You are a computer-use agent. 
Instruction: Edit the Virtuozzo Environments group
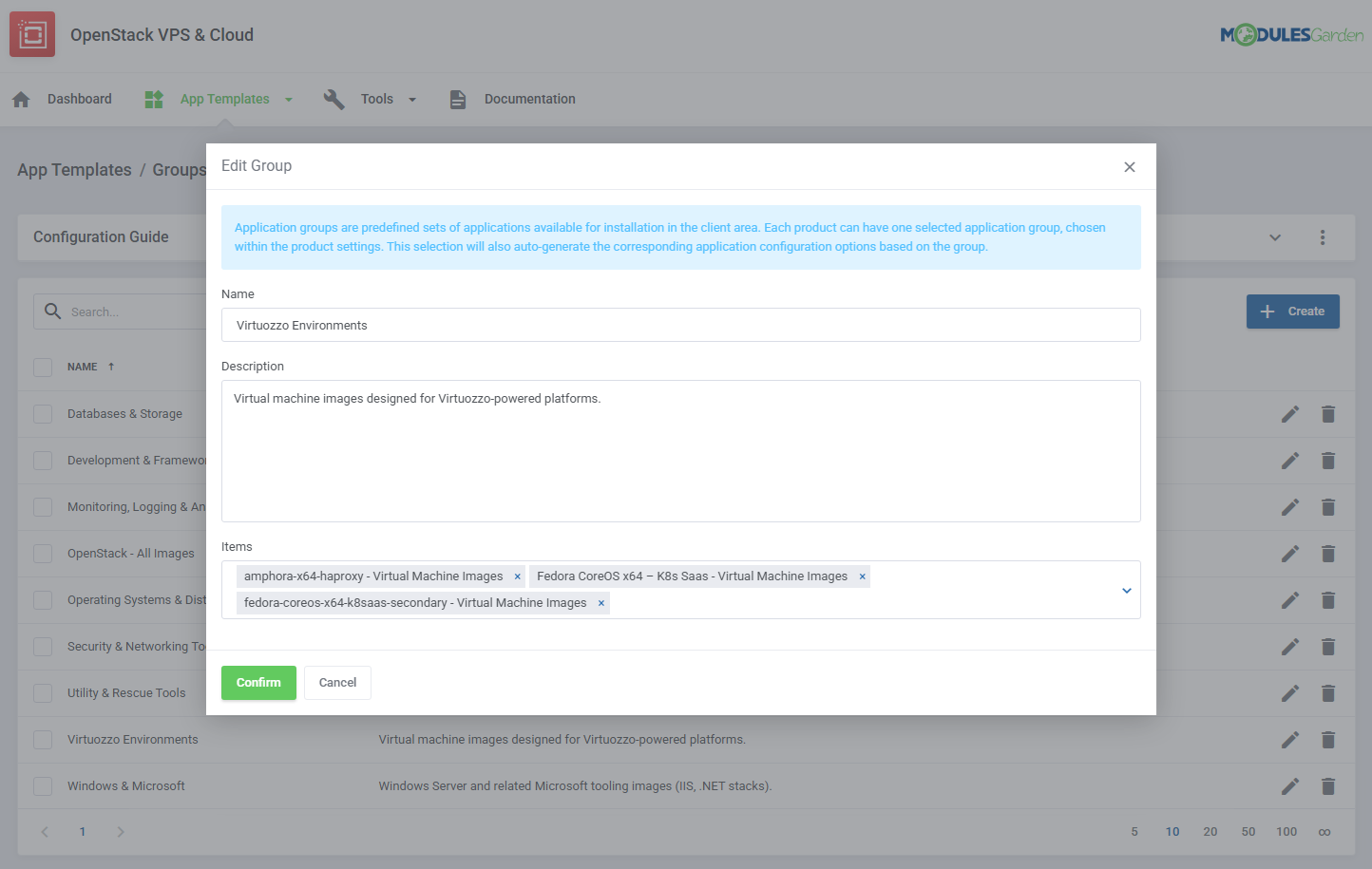1290,739
